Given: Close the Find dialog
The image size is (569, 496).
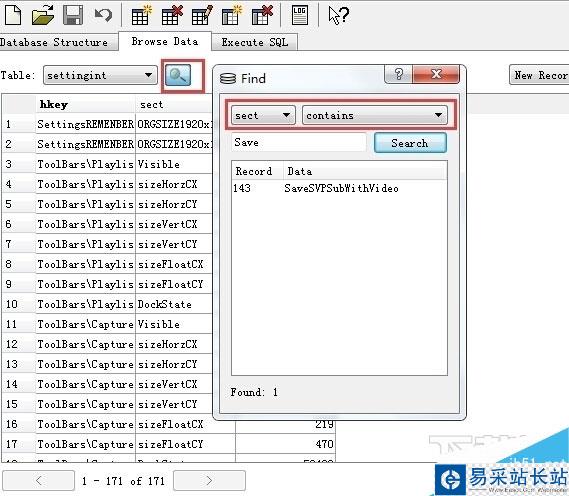Looking at the screenshot, I should 436,74.
